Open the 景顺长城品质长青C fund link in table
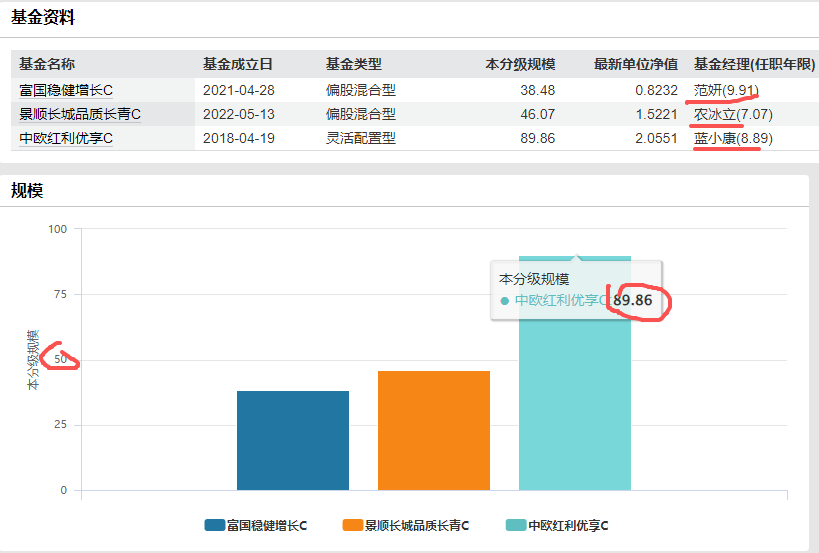 (x=80, y=114)
